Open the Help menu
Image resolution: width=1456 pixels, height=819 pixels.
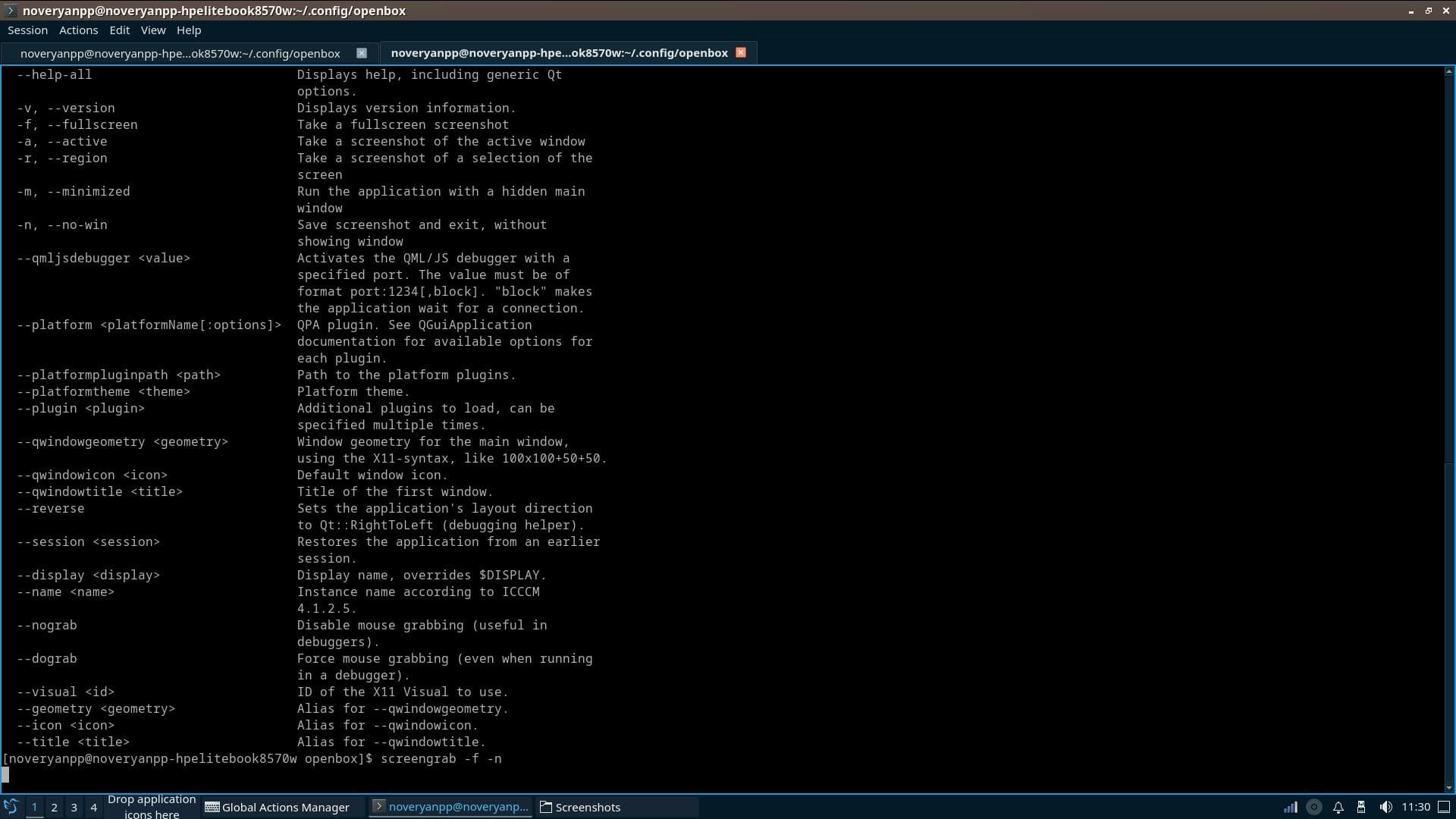pos(189,30)
